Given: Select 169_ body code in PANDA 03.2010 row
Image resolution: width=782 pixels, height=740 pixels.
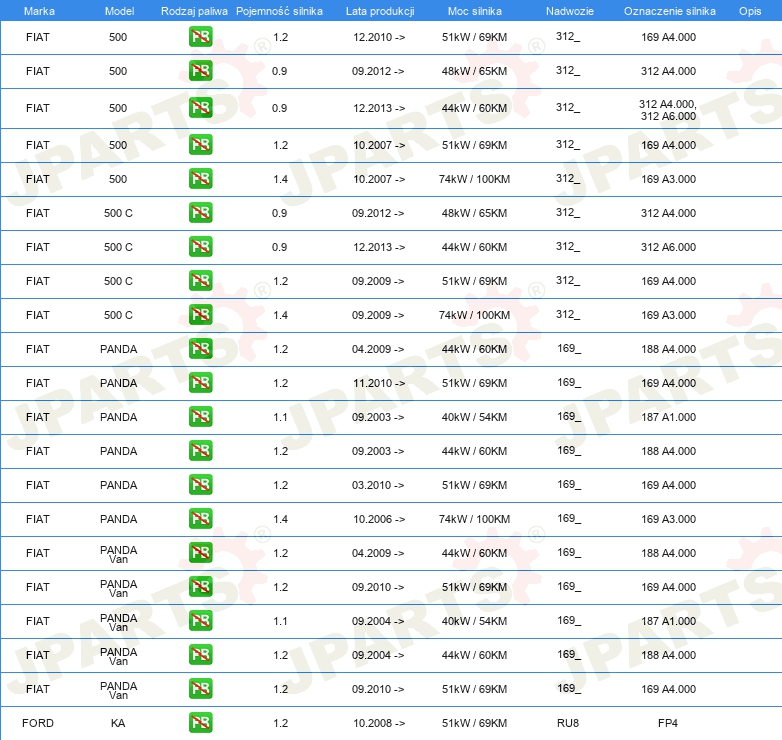Looking at the screenshot, I should (569, 484).
